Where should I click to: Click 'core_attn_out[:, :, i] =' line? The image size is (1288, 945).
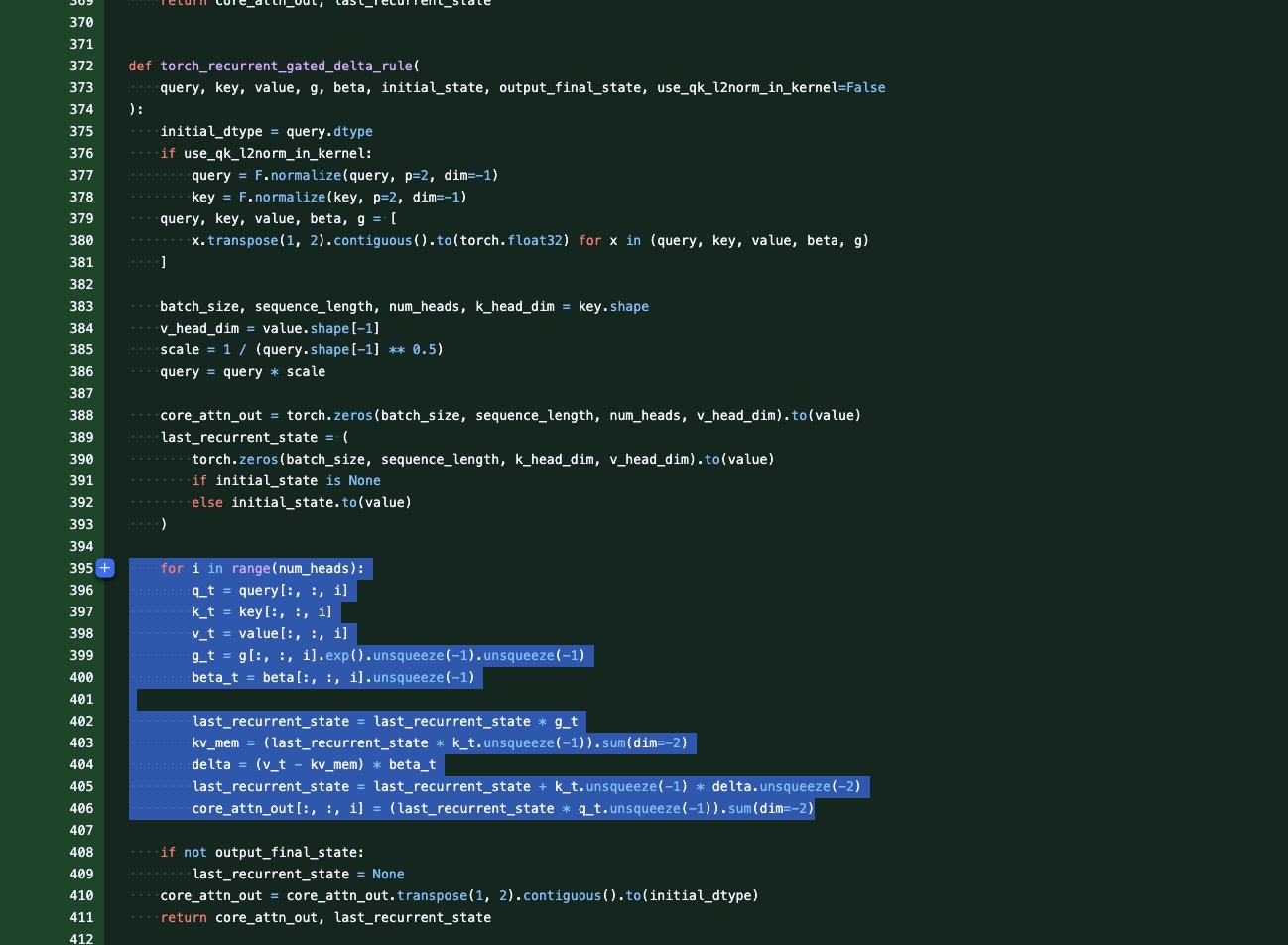(503, 808)
